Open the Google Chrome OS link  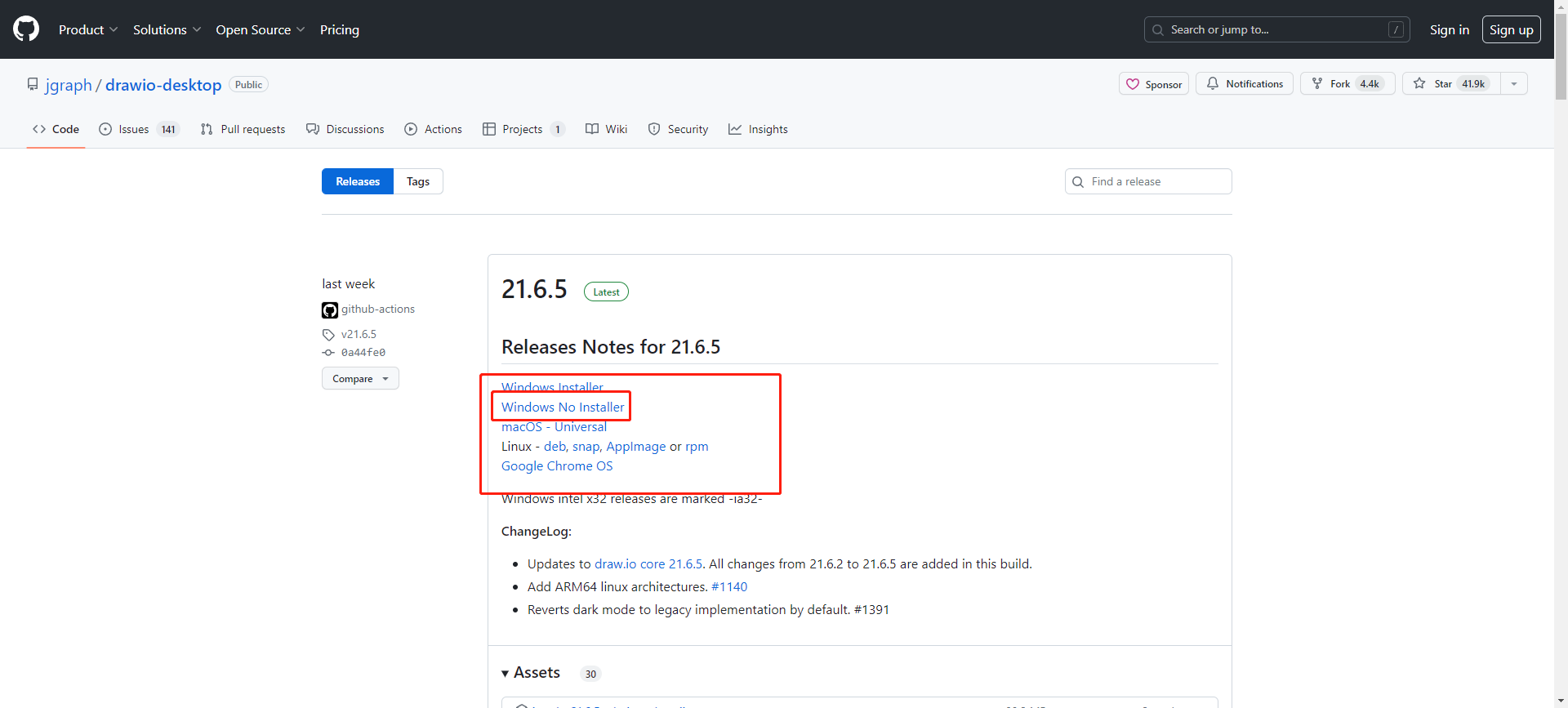coord(557,465)
